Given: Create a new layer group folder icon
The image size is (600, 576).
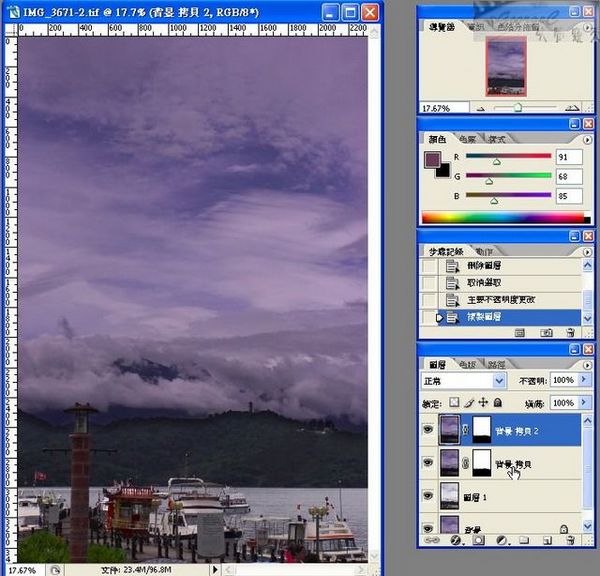Looking at the screenshot, I should coord(524,540).
